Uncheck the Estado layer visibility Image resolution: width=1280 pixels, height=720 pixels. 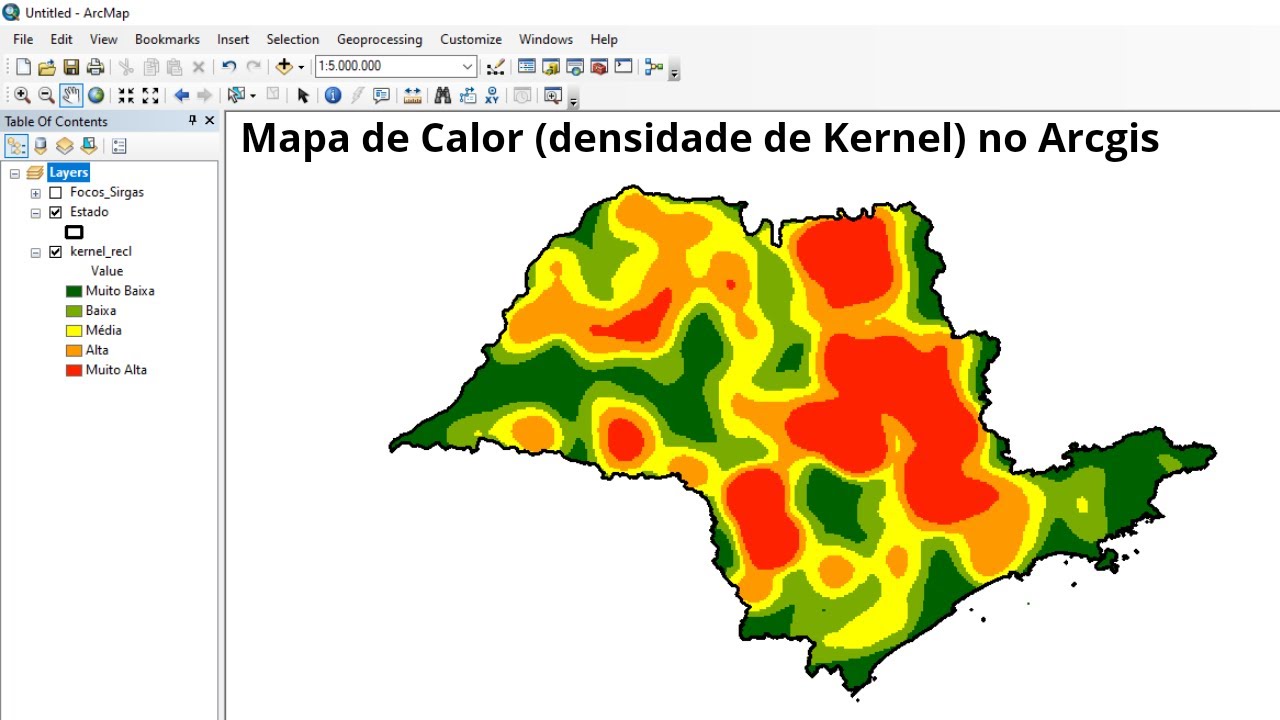pyautogui.click(x=56, y=212)
